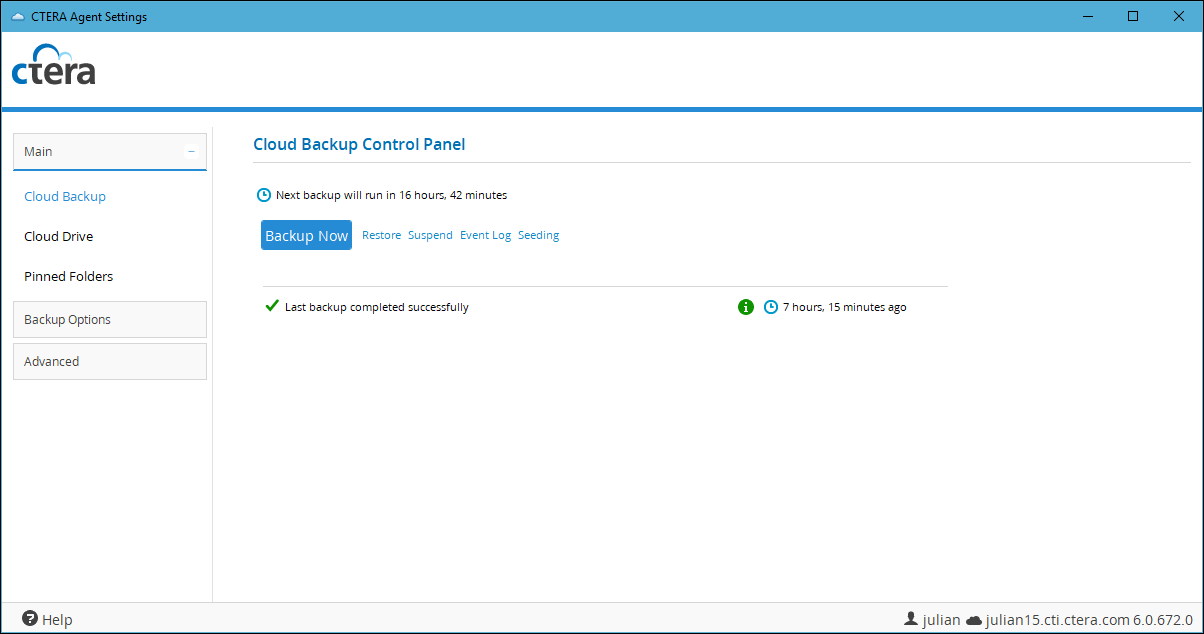Open Pinned Folders from sidebar

click(69, 276)
